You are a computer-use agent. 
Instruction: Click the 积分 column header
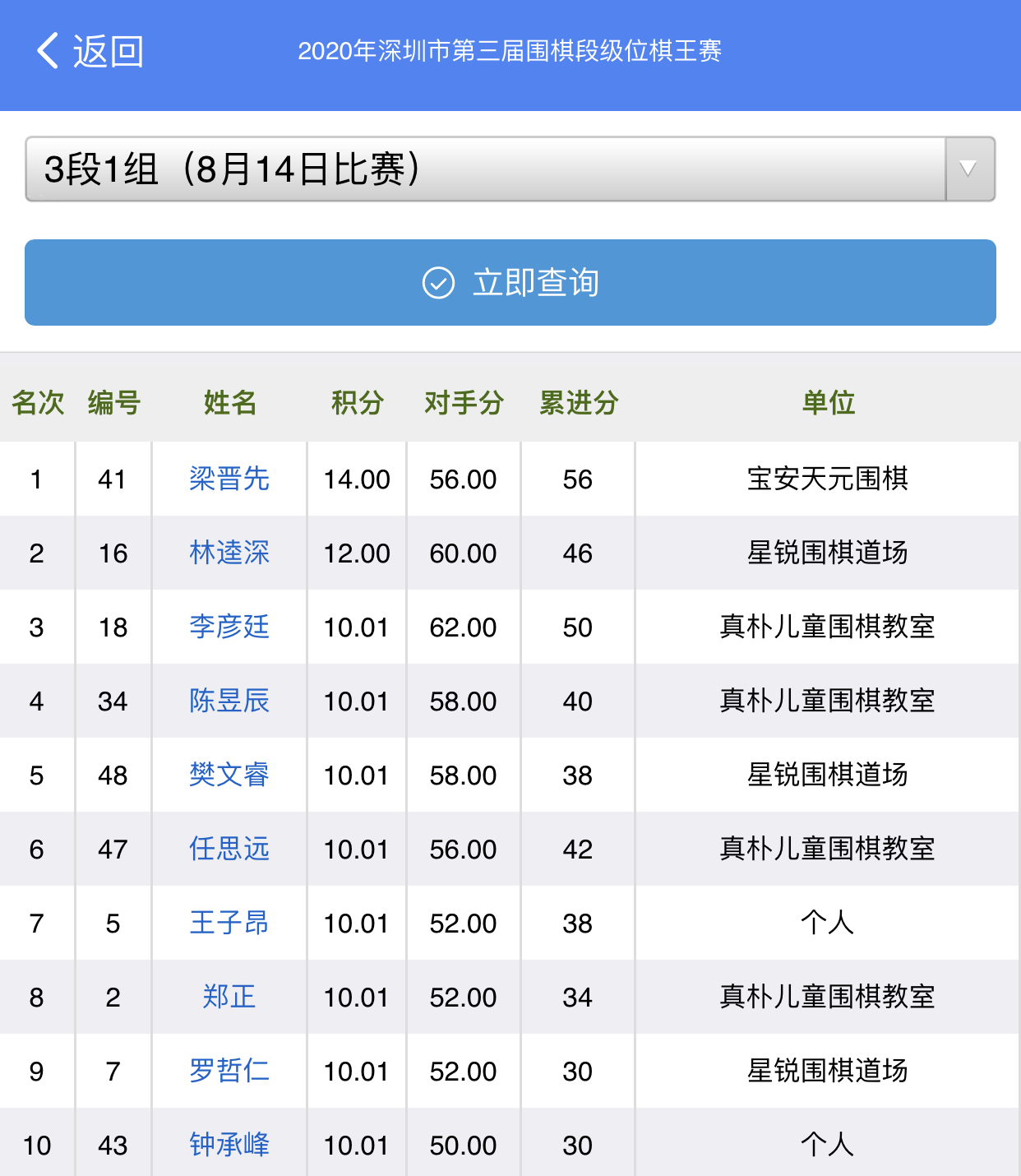(x=357, y=403)
